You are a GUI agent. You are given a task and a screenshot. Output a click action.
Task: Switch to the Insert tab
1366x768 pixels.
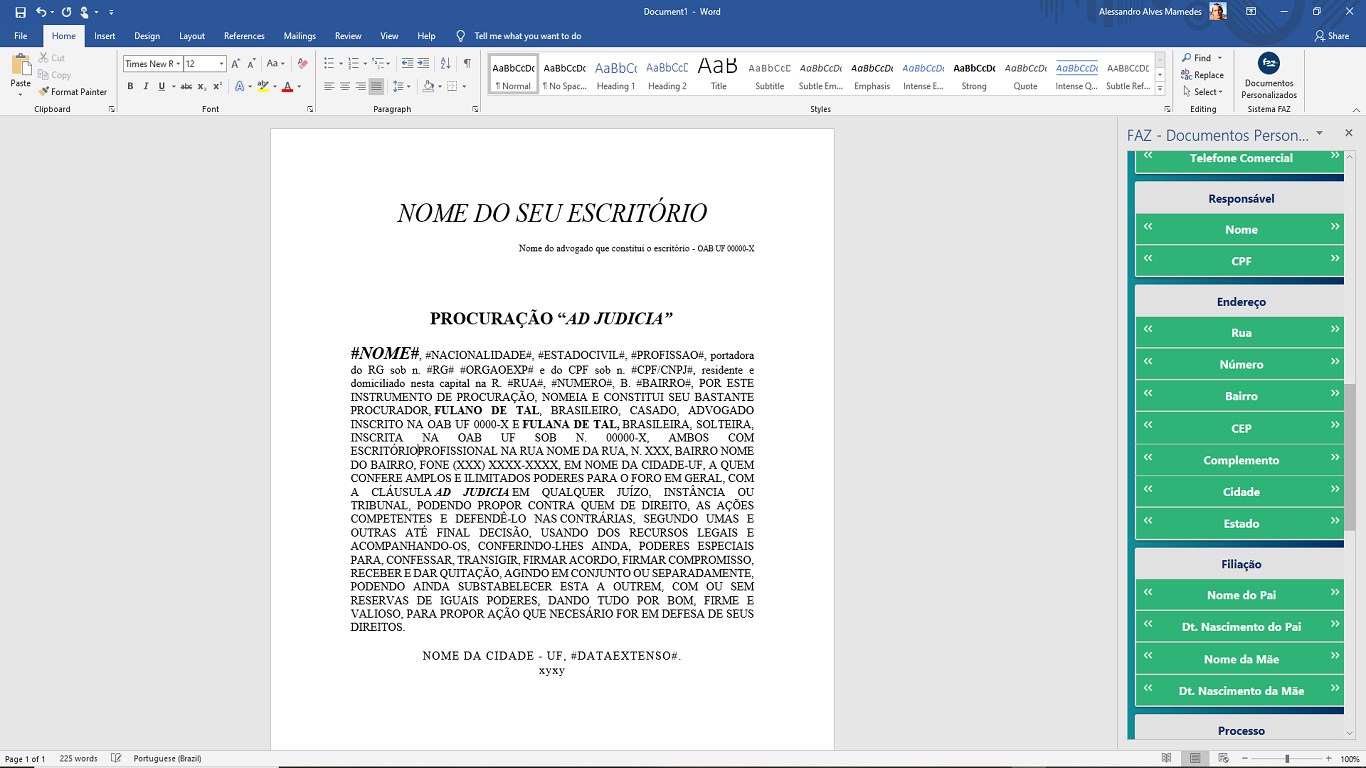104,36
